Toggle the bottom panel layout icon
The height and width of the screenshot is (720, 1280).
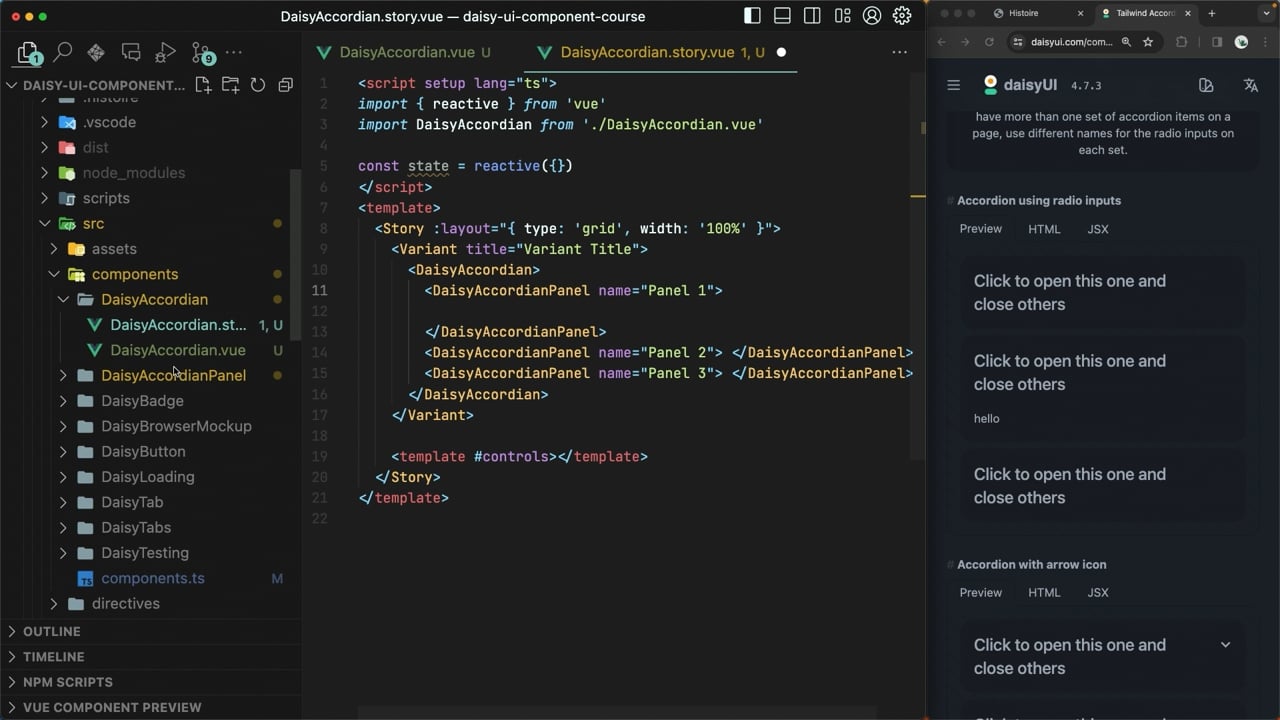[x=783, y=16]
